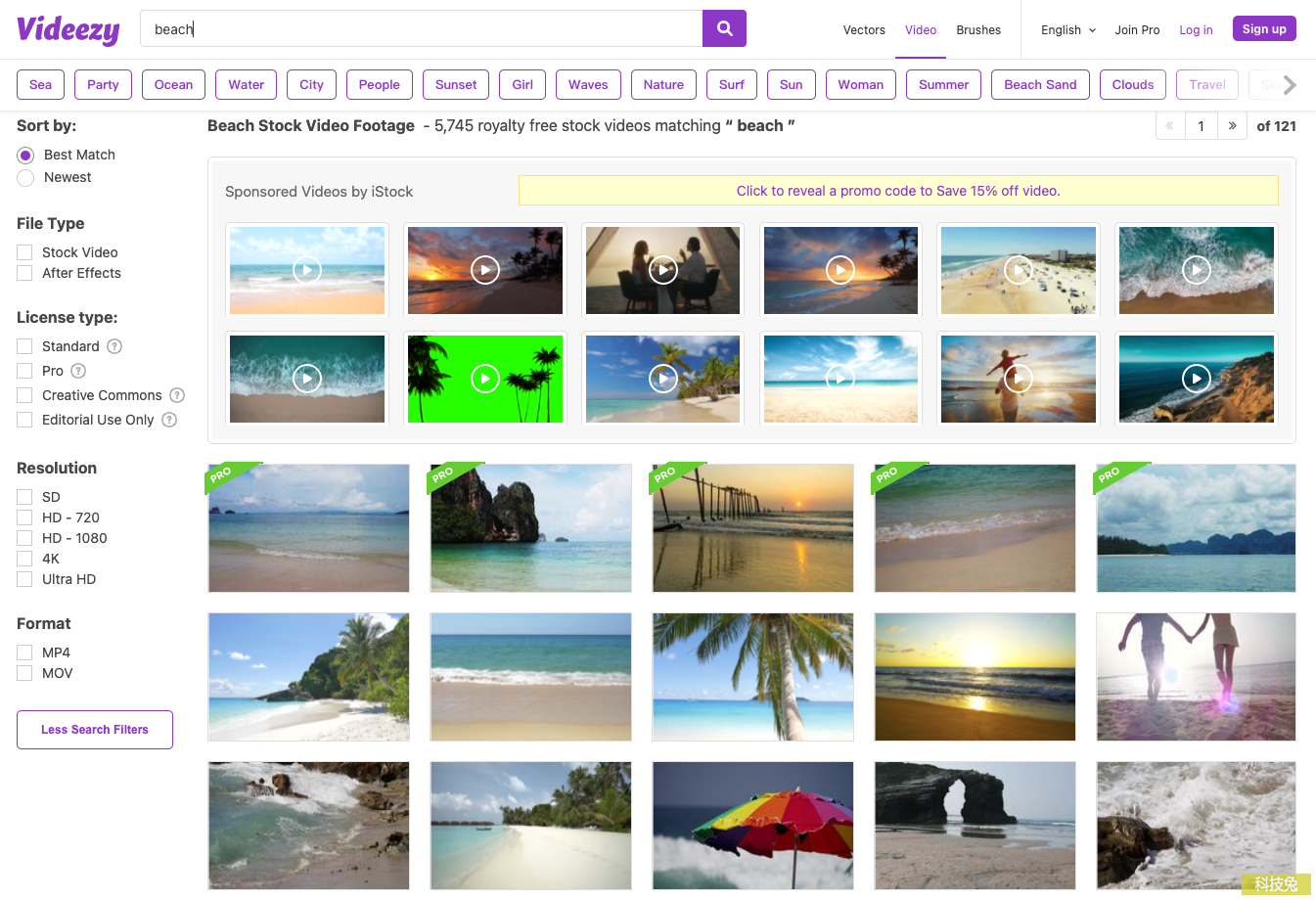Switch to the Vectors tab
The image size is (1316, 900).
pos(864,30)
